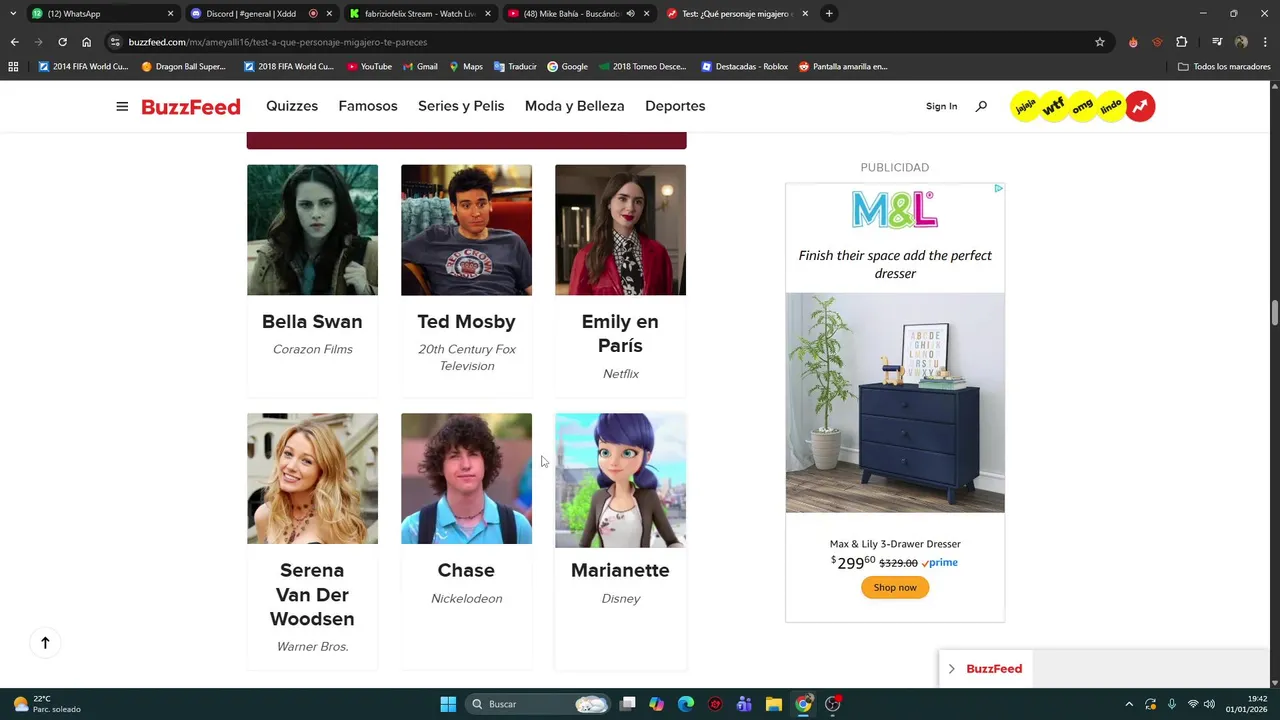1280x720 pixels.
Task: Open Microsoft Teams from the taskbar
Action: [x=744, y=704]
